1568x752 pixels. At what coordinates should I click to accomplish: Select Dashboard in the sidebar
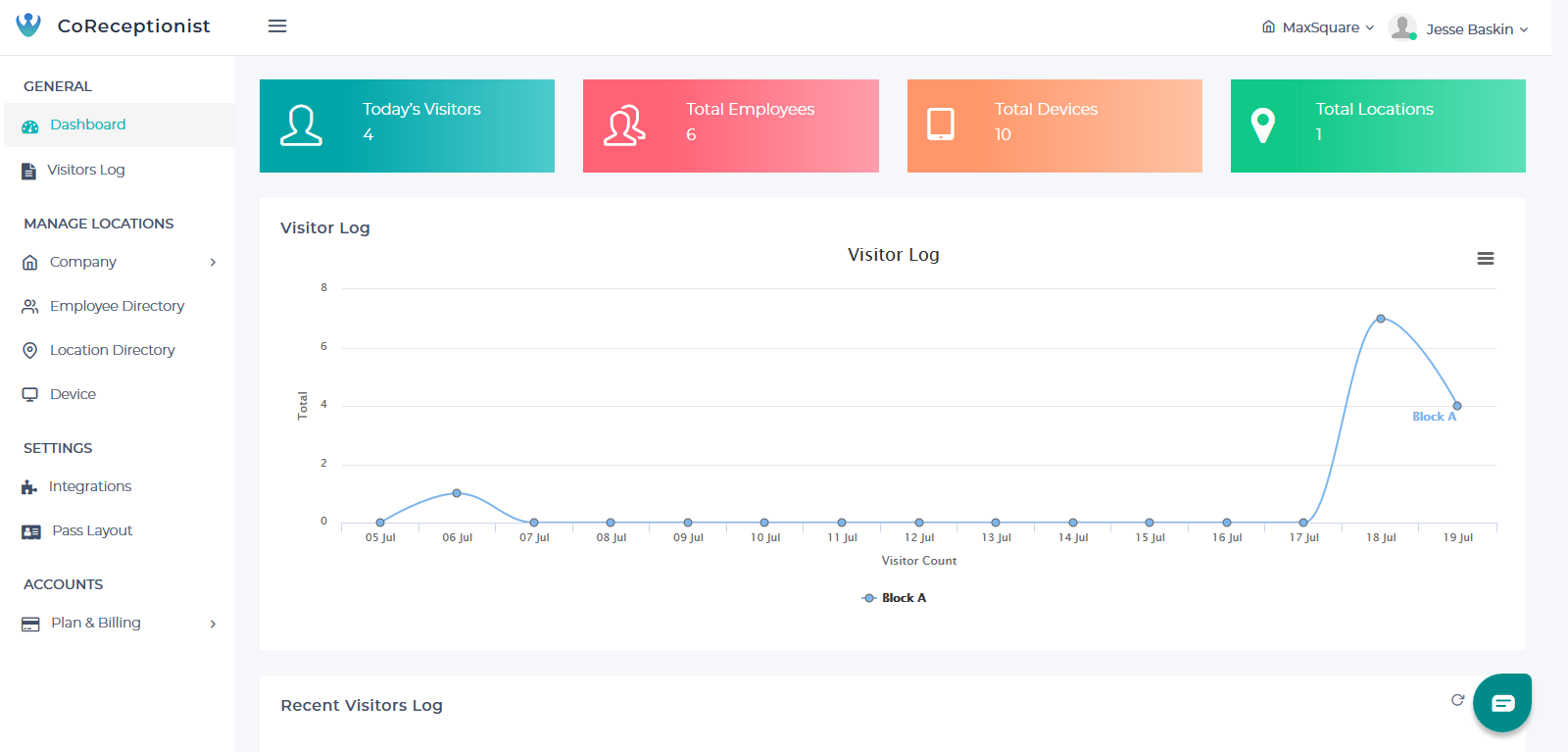click(x=118, y=125)
